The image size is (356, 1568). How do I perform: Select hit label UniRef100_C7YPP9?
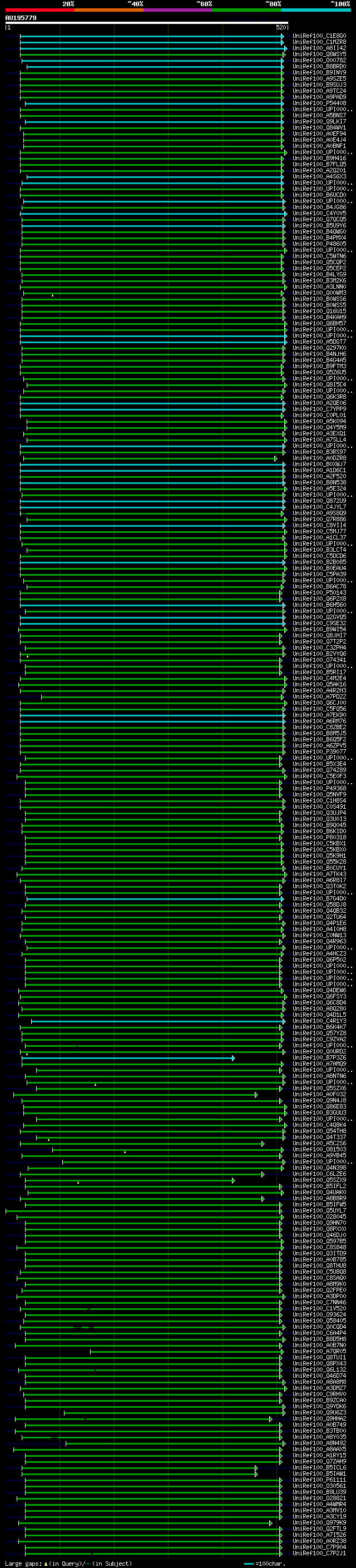tap(319, 409)
